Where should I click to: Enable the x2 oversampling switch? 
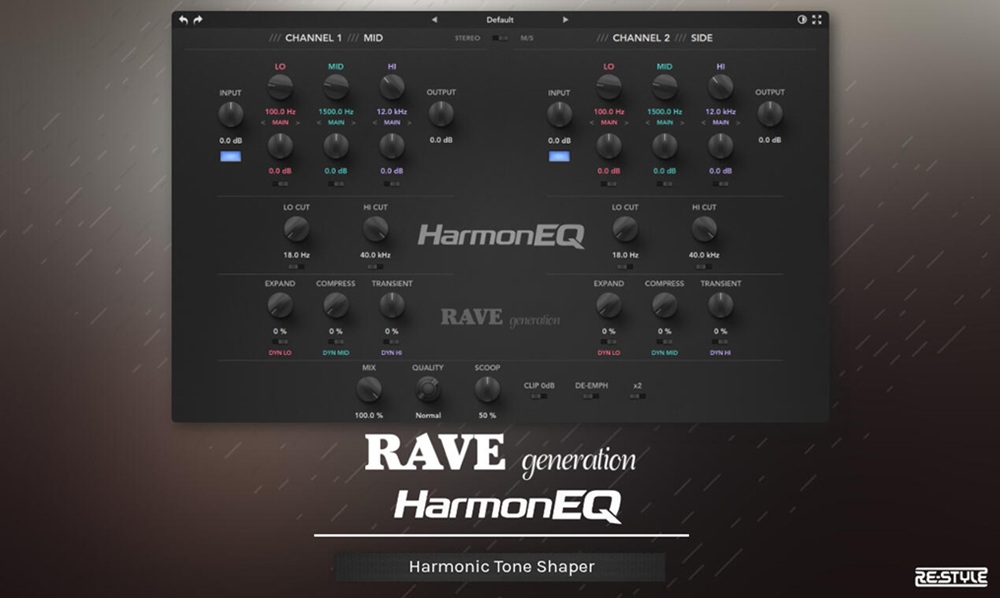click(x=636, y=395)
